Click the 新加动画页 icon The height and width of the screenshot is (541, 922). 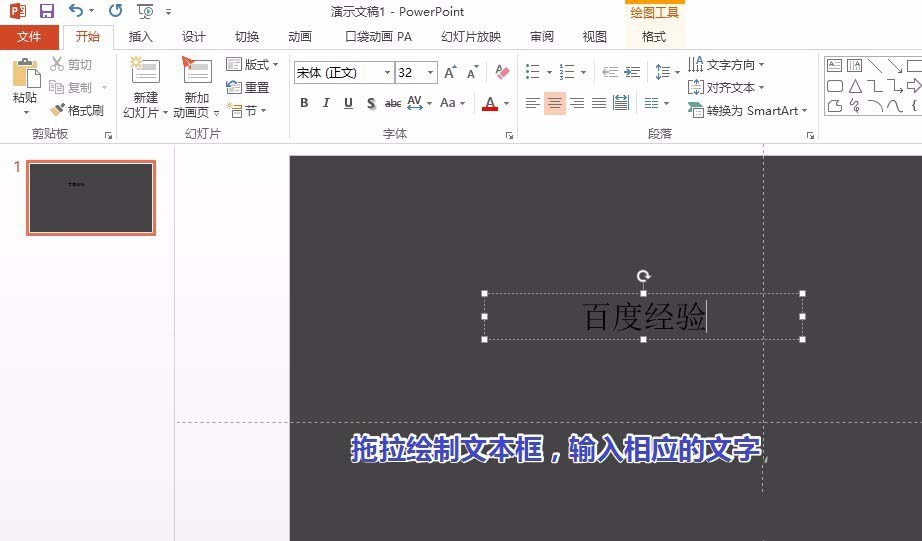(x=196, y=72)
